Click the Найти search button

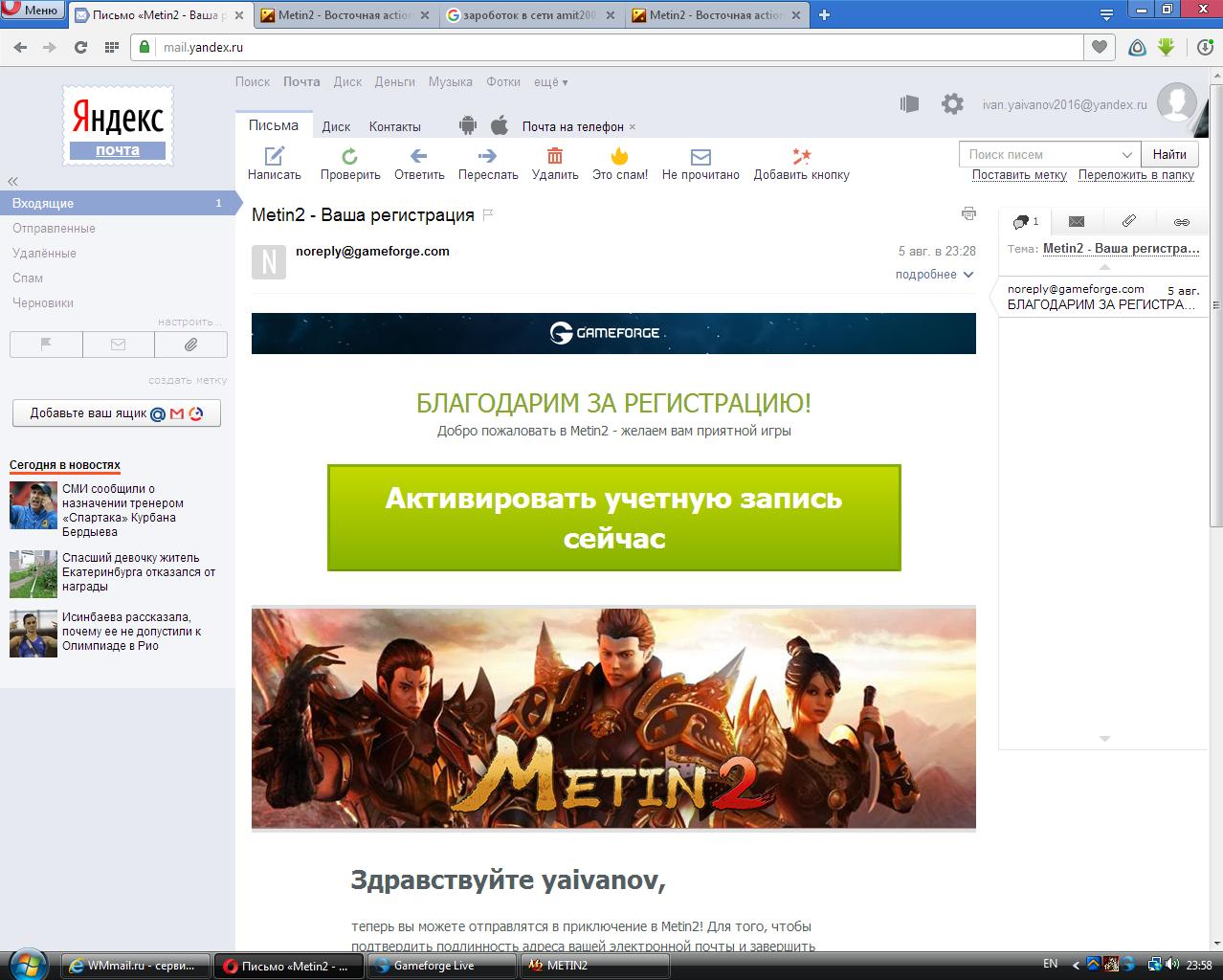(x=1169, y=154)
